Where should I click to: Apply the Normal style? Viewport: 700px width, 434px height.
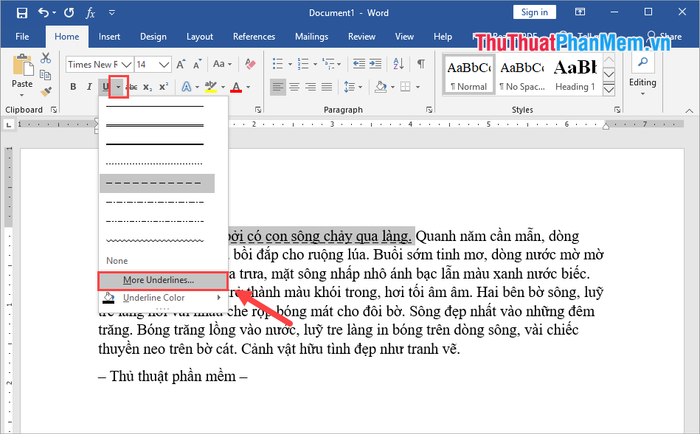click(x=468, y=74)
